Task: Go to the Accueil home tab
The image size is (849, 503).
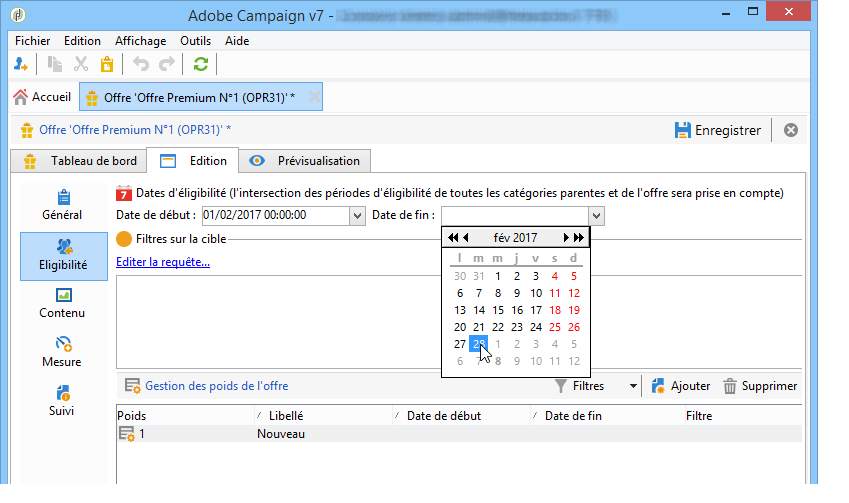Action: [x=42, y=97]
